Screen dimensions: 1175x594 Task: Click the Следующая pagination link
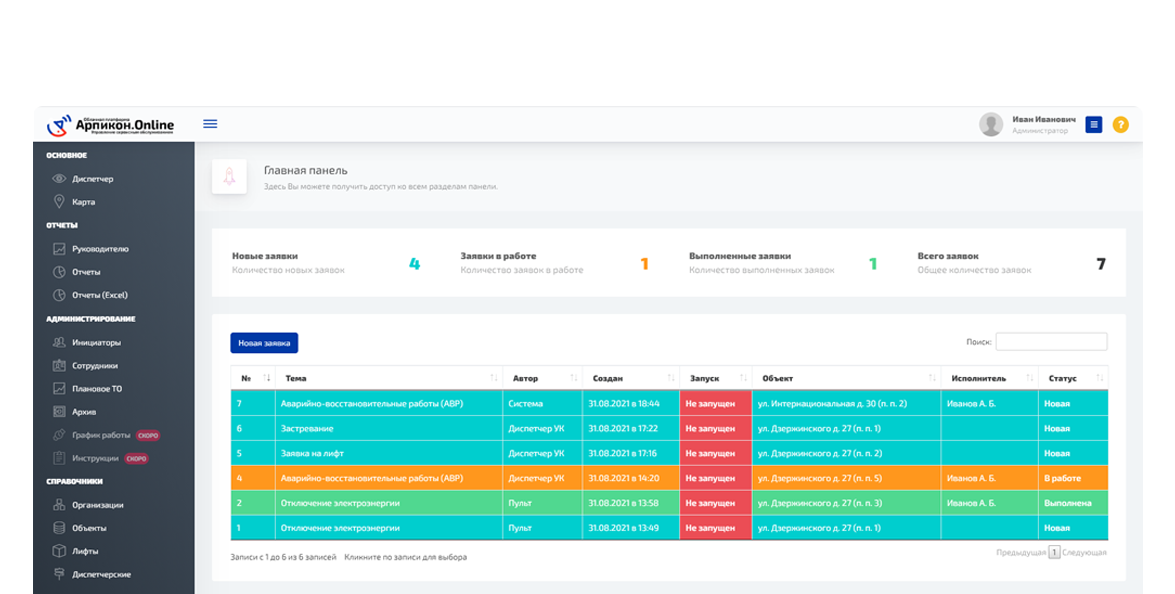1084,553
